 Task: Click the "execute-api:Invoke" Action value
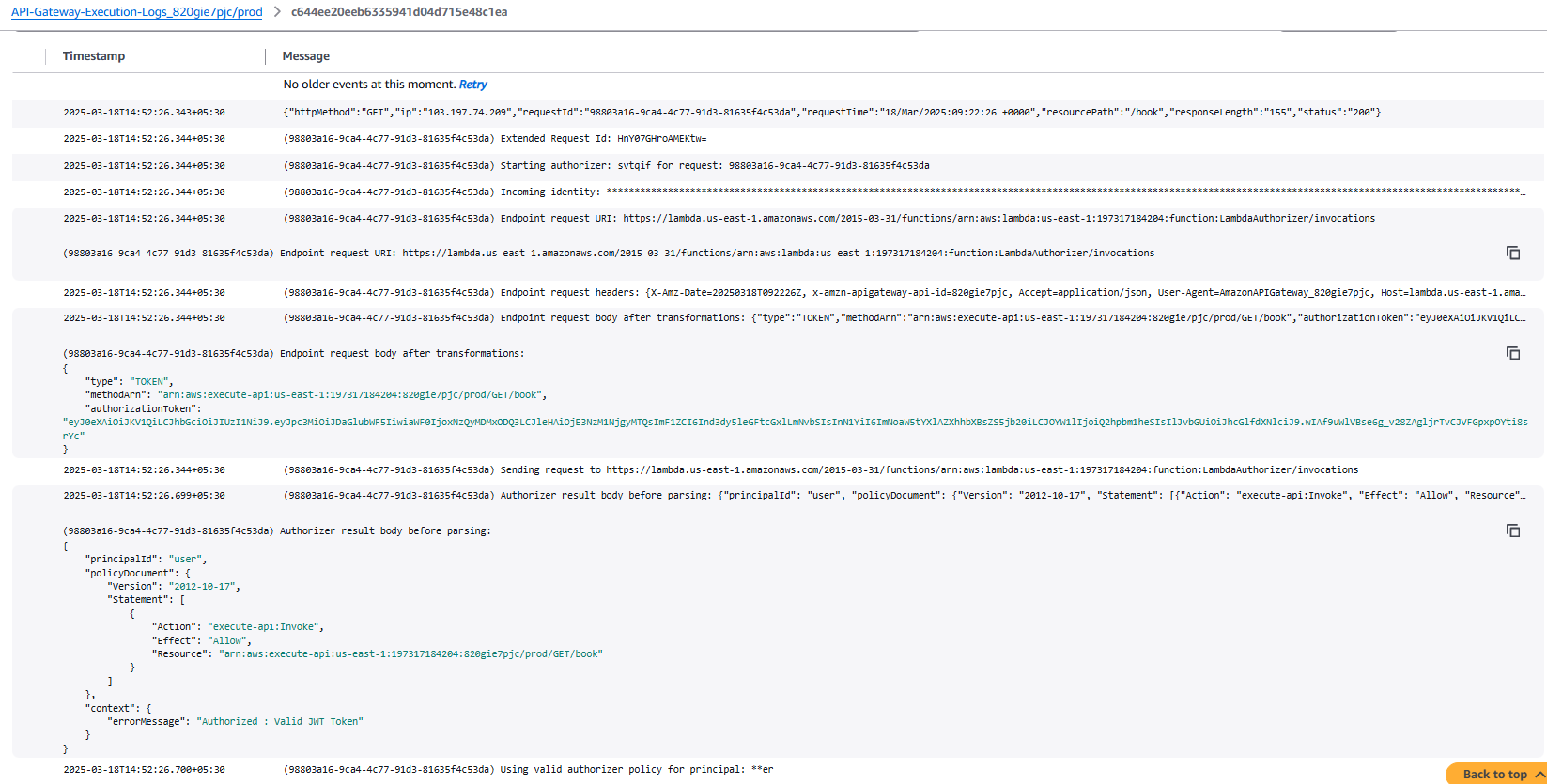click(x=263, y=627)
